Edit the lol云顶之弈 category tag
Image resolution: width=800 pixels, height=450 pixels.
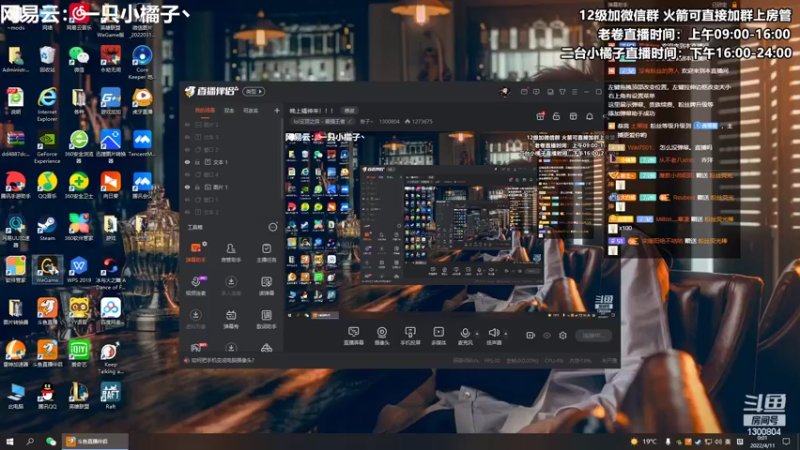(x=322, y=121)
